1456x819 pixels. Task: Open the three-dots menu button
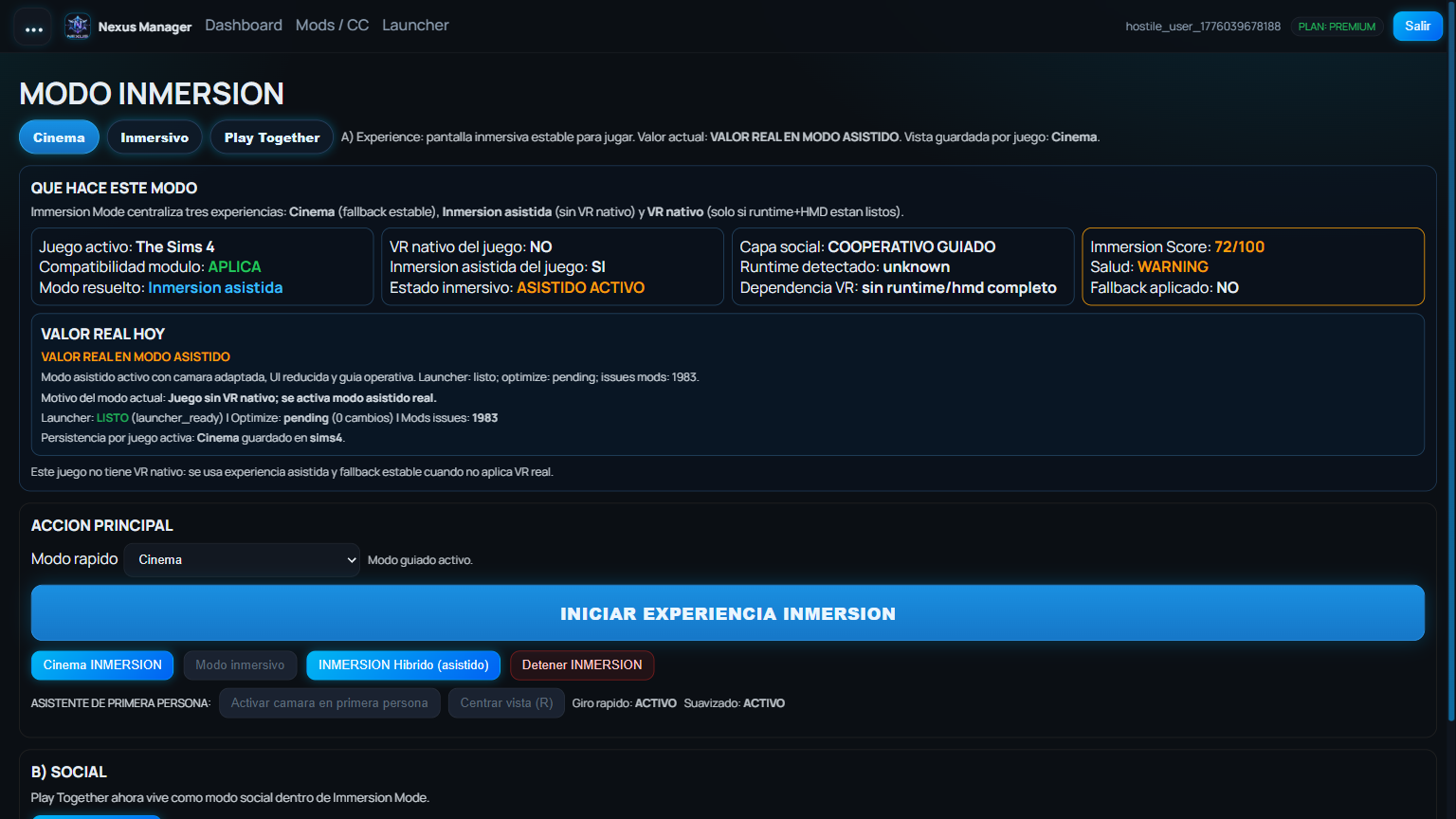(33, 28)
